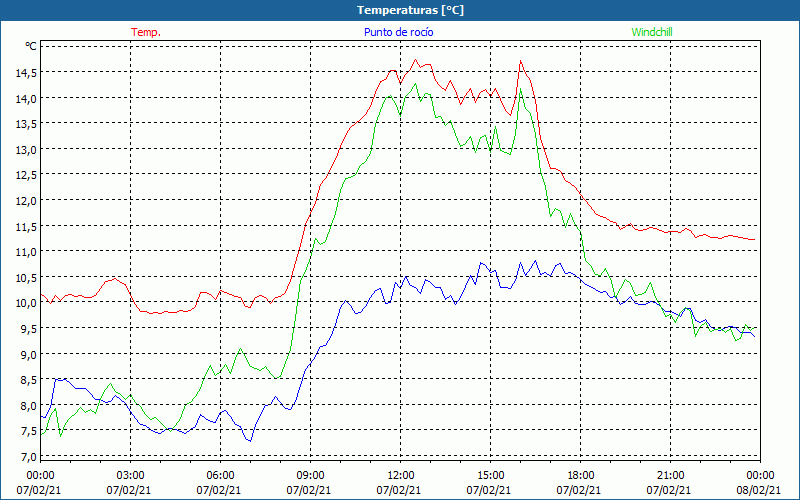Select the blue Punto de rocío legend label
This screenshot has width=800, height=500.
pos(398,32)
